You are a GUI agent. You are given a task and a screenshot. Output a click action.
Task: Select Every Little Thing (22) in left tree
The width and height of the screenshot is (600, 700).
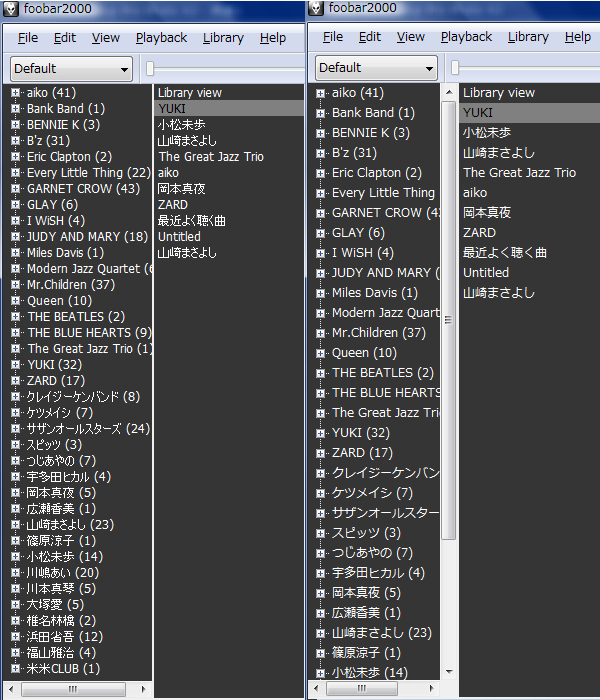(89, 173)
